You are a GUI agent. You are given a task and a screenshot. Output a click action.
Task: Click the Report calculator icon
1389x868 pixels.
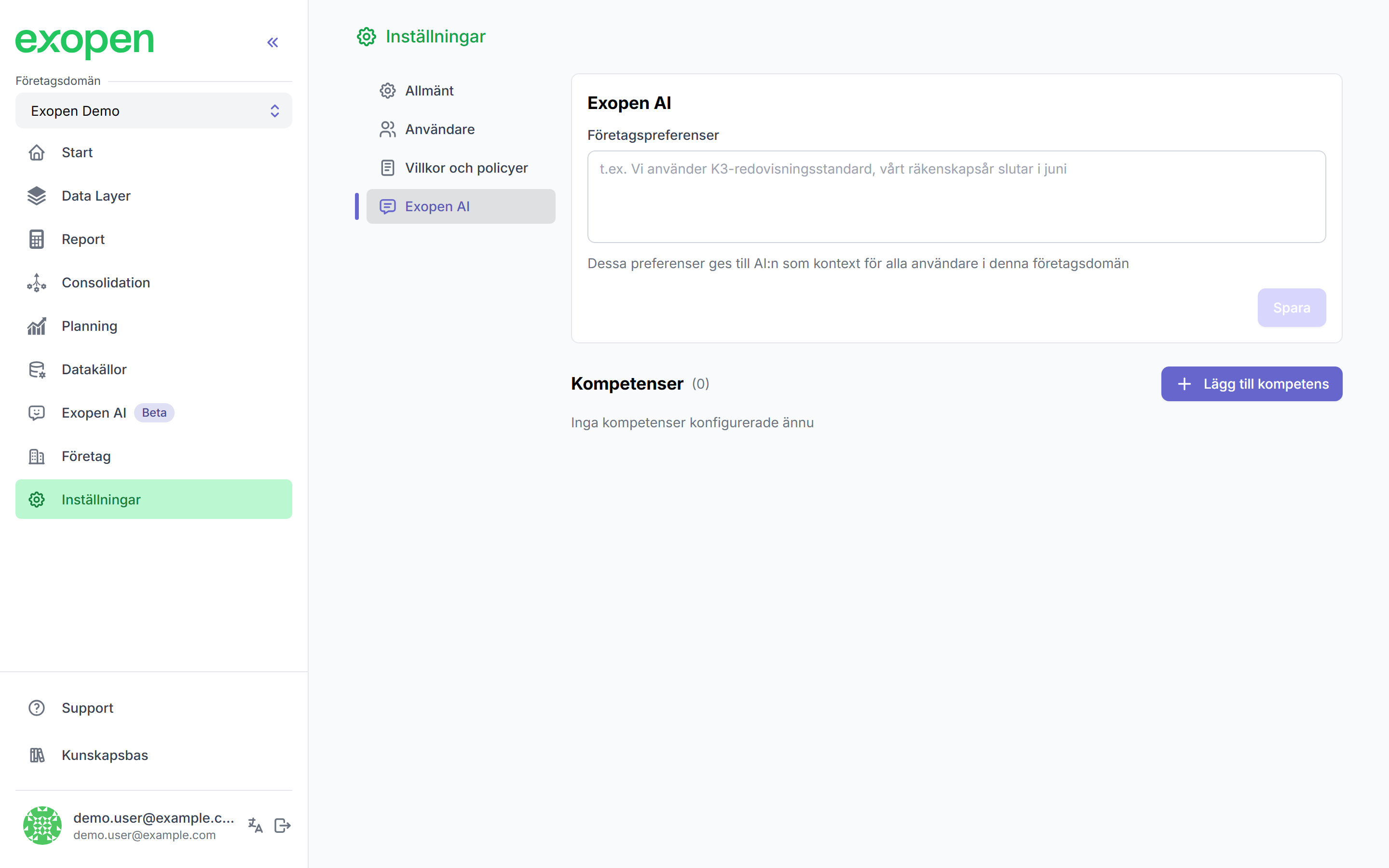[37, 239]
